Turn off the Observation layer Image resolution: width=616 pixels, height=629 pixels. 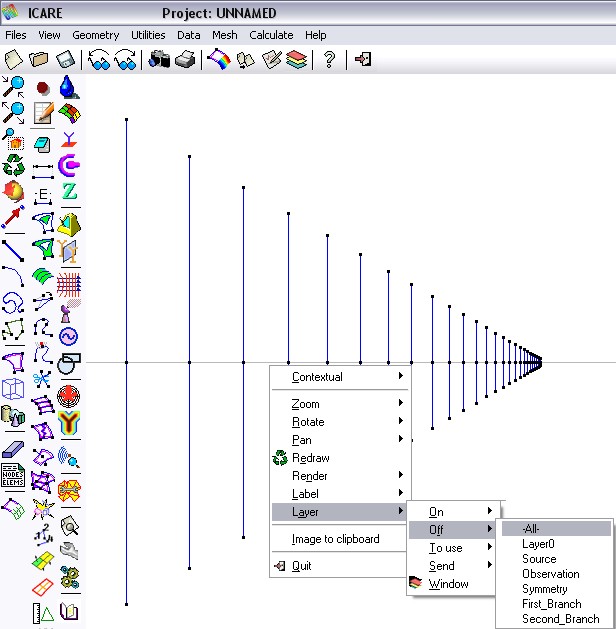coord(556,574)
